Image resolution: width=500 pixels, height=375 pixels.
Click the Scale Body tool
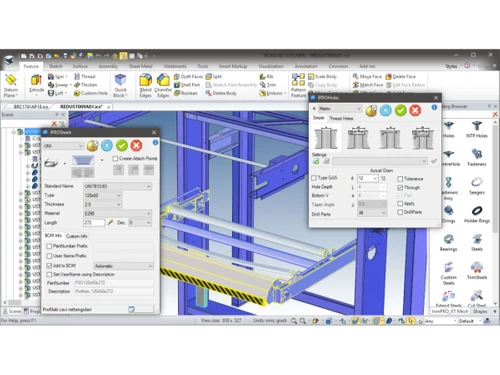[322, 77]
